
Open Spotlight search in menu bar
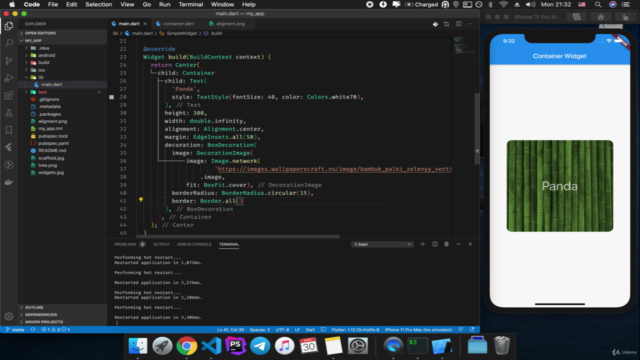598,4
